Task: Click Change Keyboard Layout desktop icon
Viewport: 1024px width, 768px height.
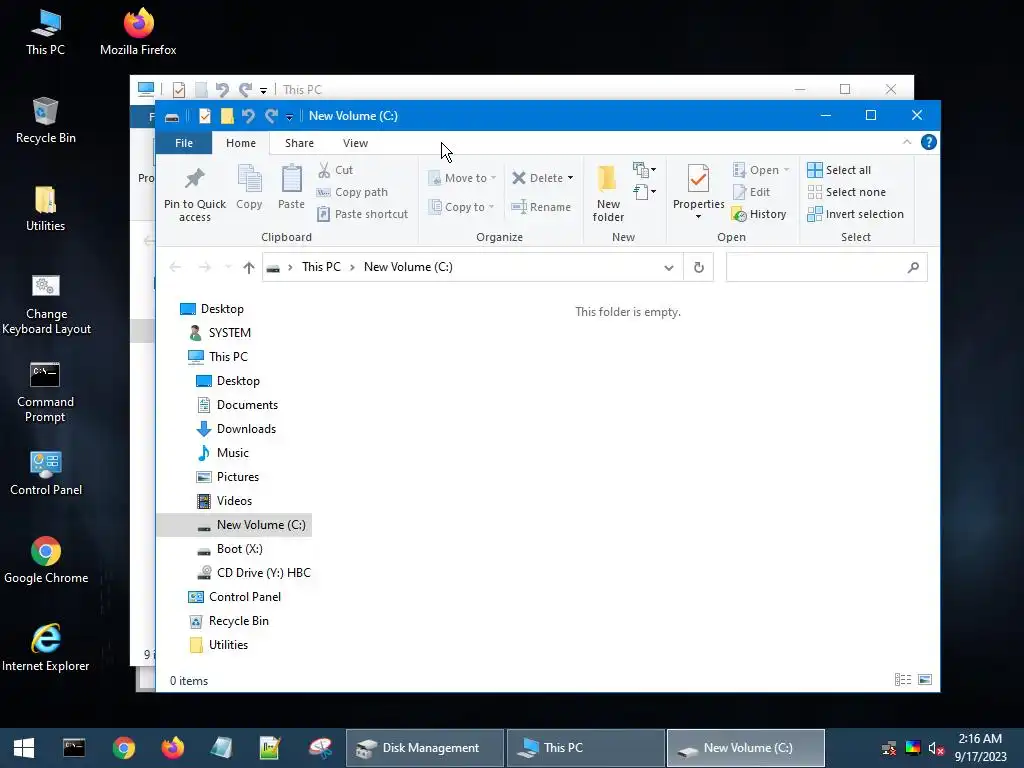Action: tap(46, 304)
